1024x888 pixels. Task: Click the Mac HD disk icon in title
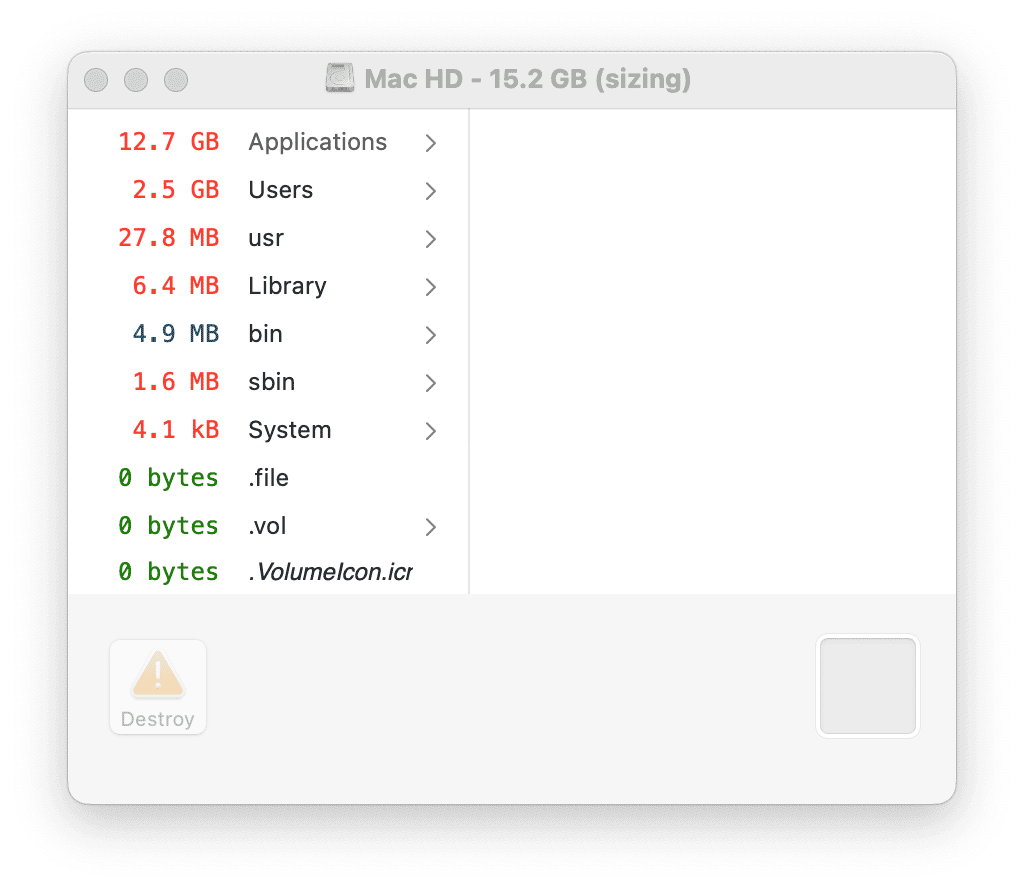click(x=340, y=78)
